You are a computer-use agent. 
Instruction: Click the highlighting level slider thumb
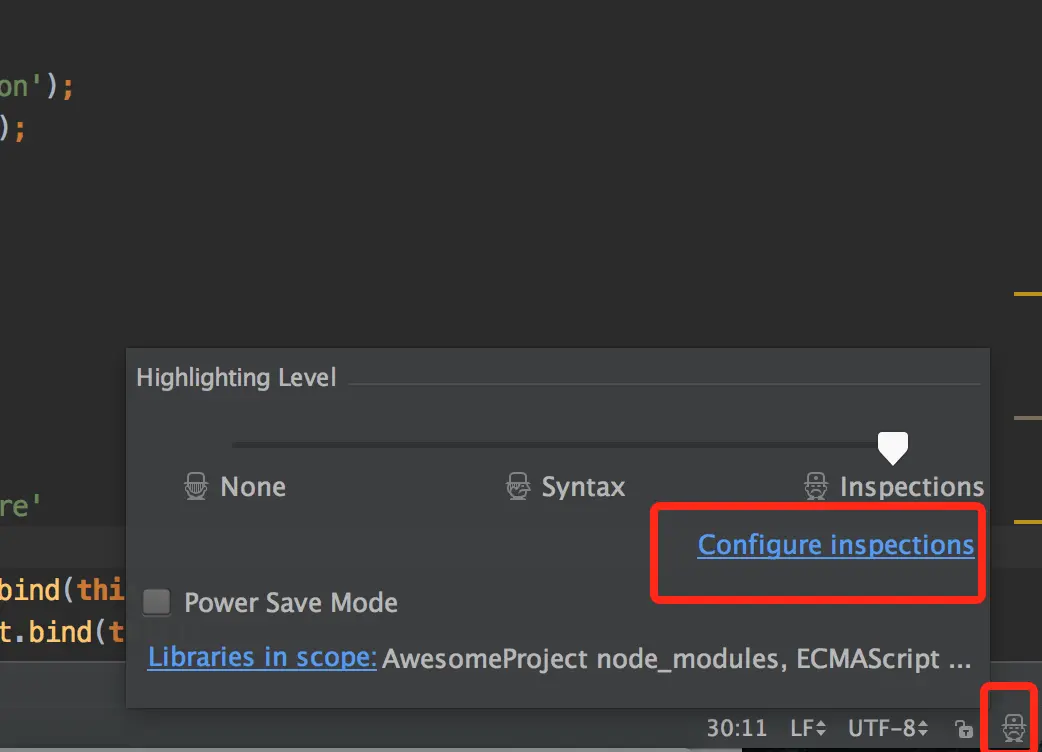(x=892, y=448)
